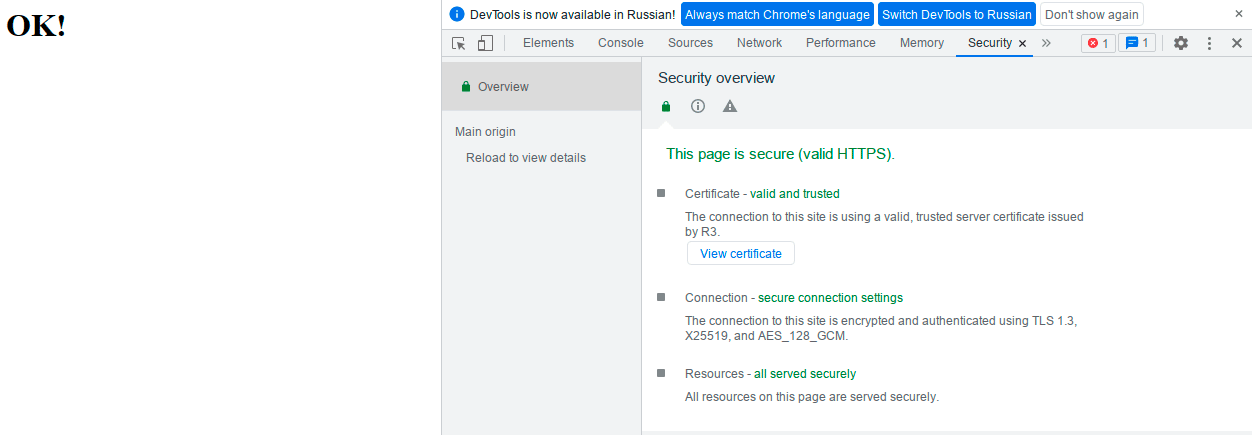Activate the inspect element picker icon
The height and width of the screenshot is (435, 1252).
[459, 43]
